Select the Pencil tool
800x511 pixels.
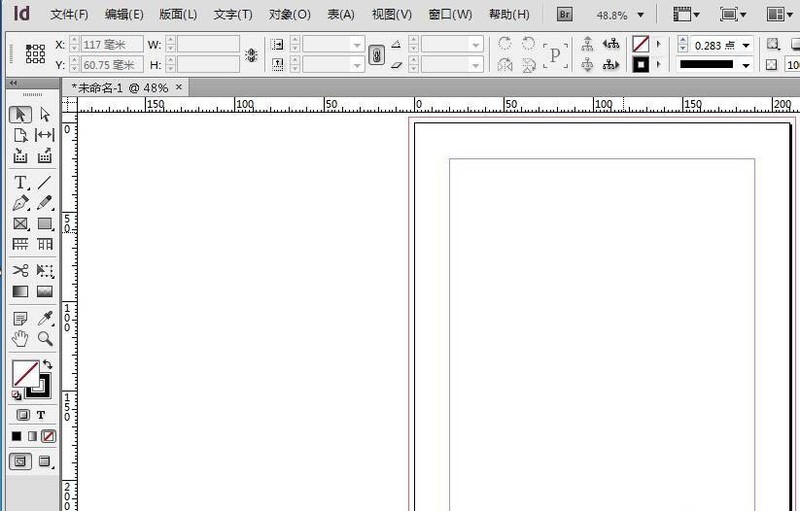pos(45,203)
